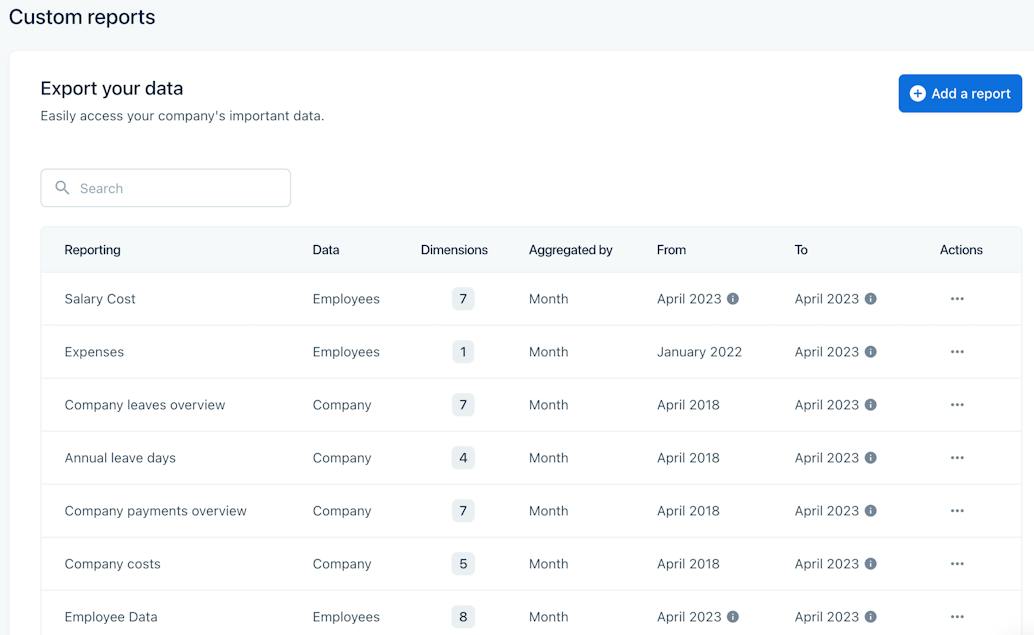1034x635 pixels.
Task: Open actions menu for Expenses row
Action: point(957,351)
